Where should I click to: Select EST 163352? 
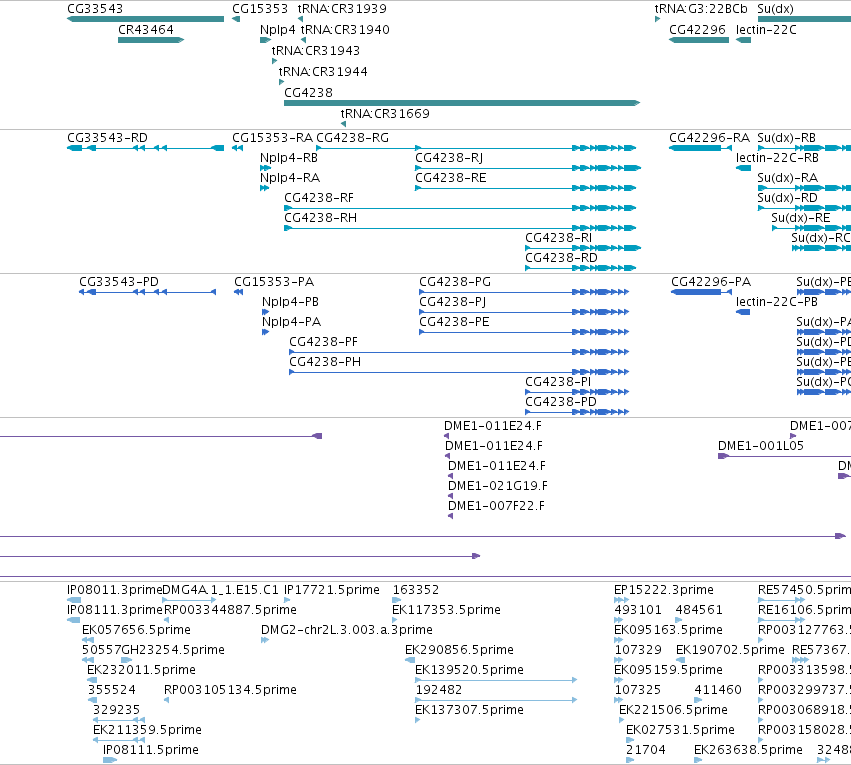click(x=397, y=600)
